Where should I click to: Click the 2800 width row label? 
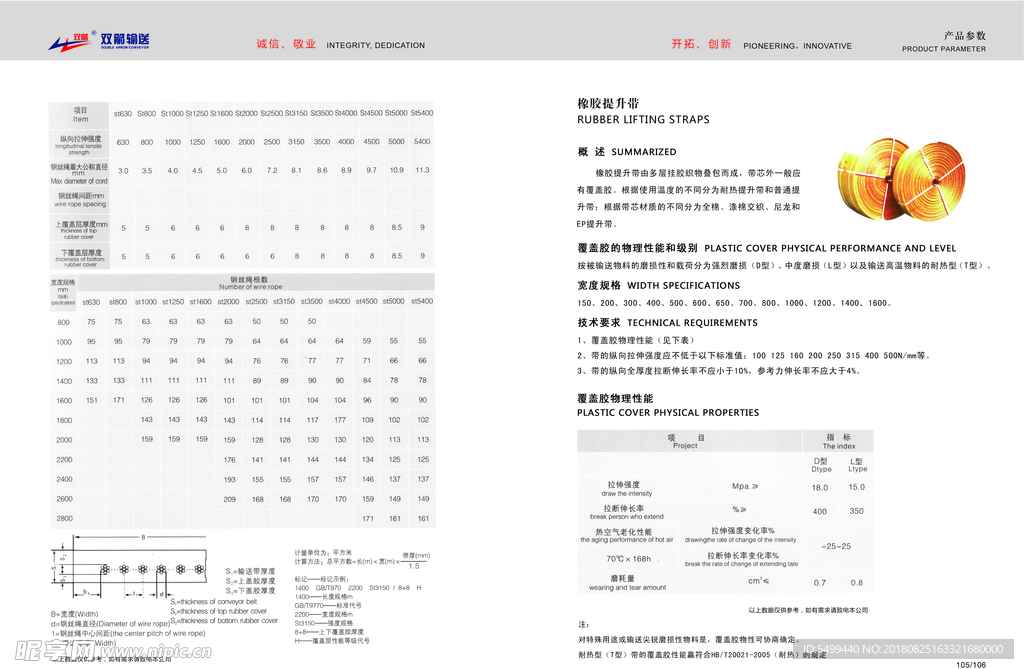64,518
